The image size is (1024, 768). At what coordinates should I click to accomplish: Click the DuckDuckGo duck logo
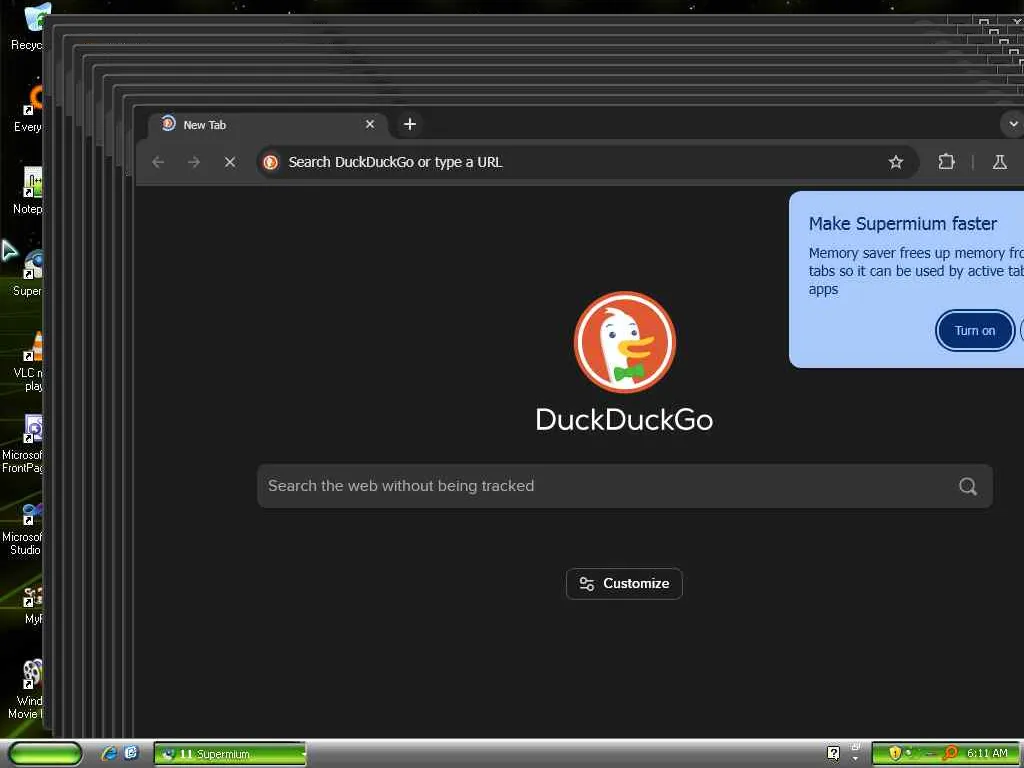click(x=624, y=342)
